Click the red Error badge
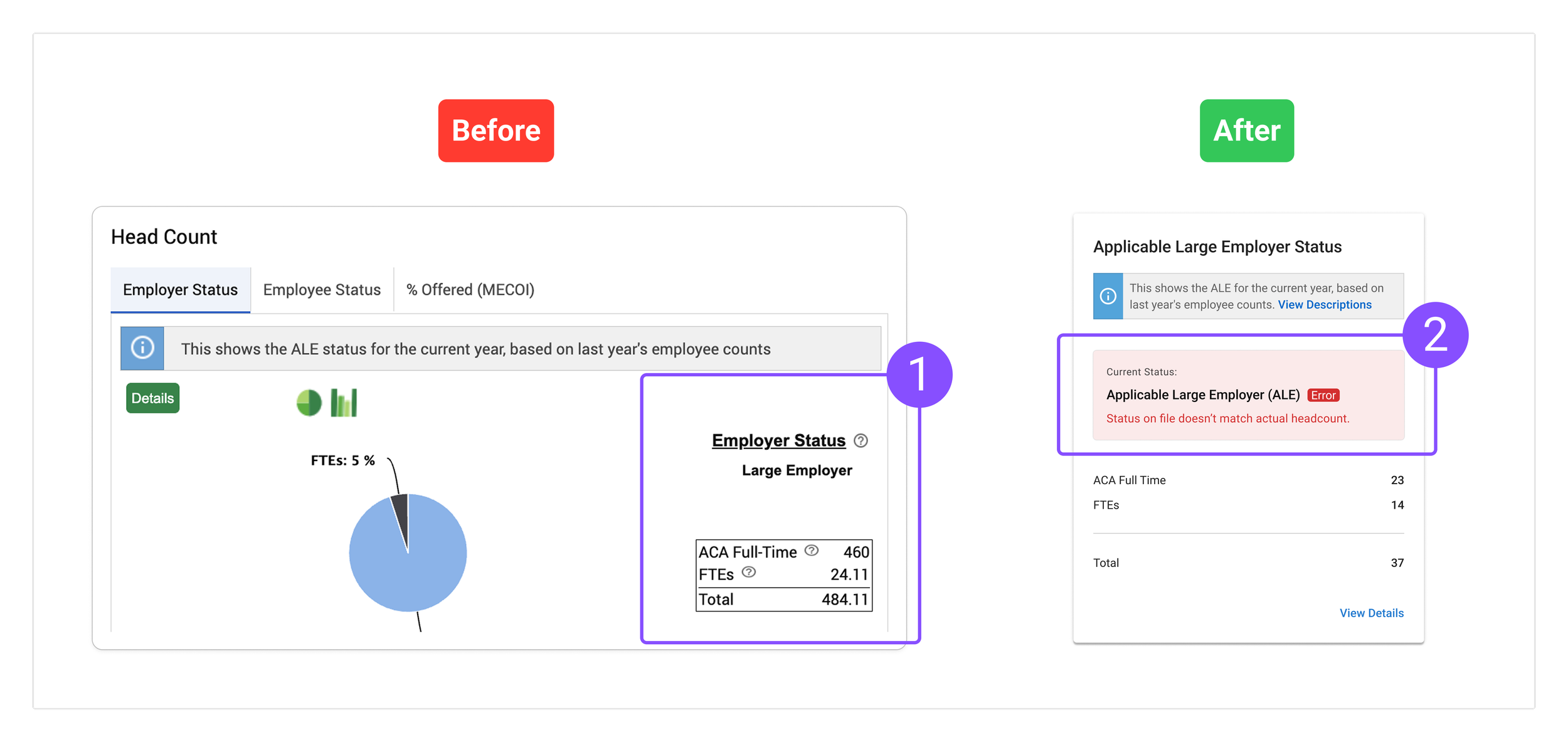Screen dimensions: 1568x742 point(1323,396)
